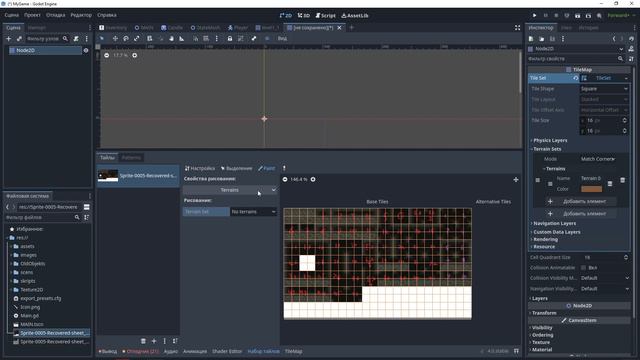Viewport: 640px width, 360px height.
Task: Activate the Rotate Mode tool
Action: pyautogui.click(x=126, y=38)
